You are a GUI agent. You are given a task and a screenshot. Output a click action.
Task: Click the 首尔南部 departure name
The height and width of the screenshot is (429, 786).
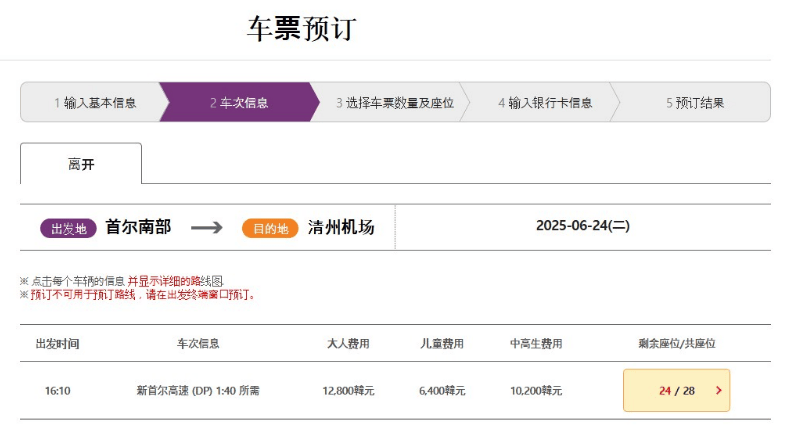pyautogui.click(x=138, y=227)
